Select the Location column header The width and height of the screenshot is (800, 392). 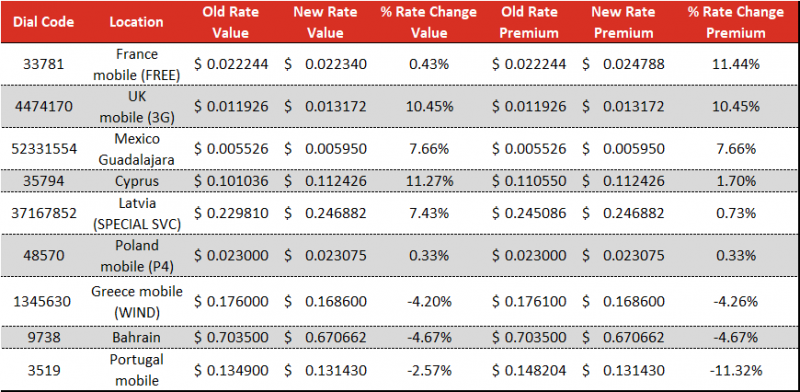tap(136, 22)
